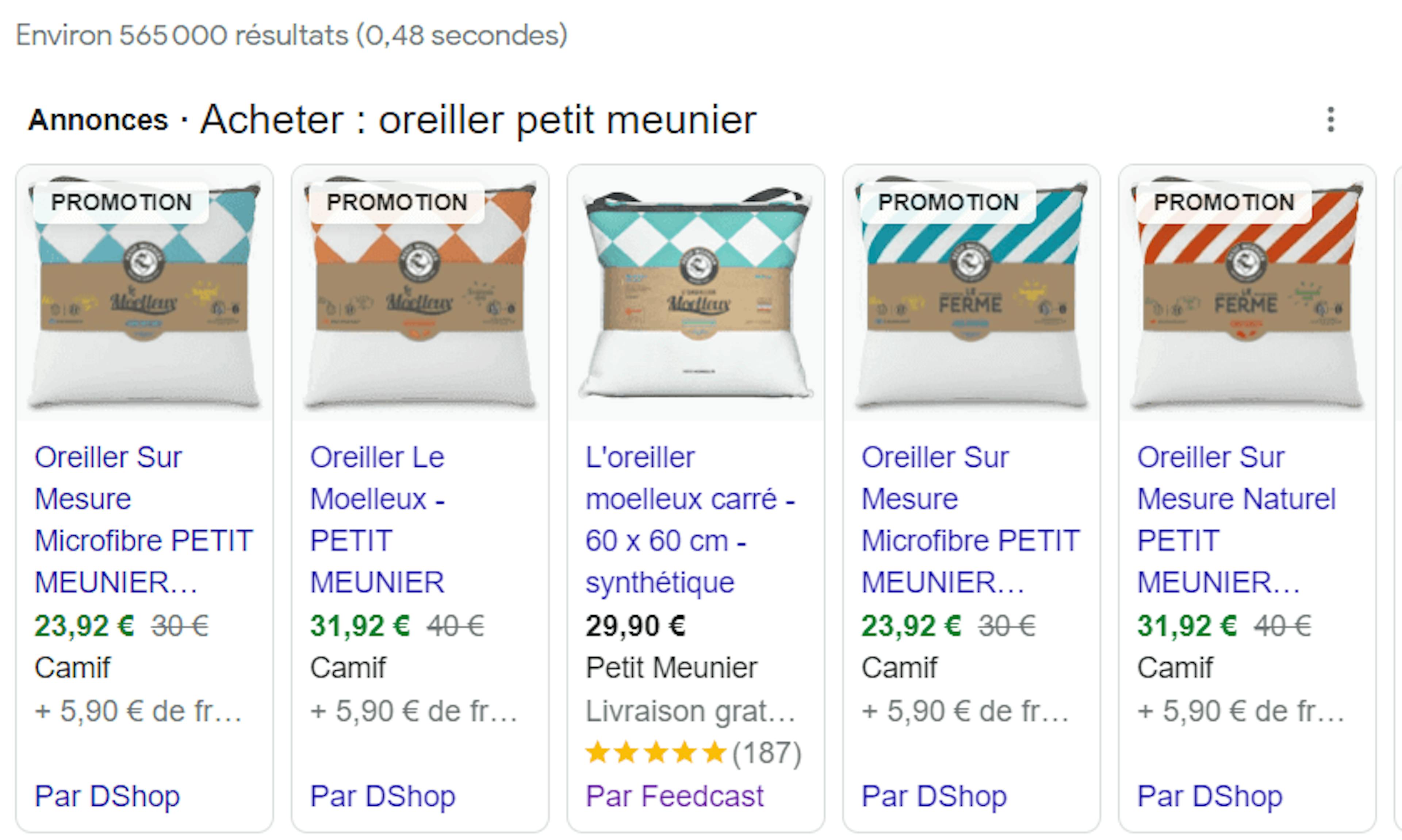Click 'Par DShop' under Oreiller Le Moelleux listing
Image resolution: width=1402 pixels, height=840 pixels.
tap(383, 796)
